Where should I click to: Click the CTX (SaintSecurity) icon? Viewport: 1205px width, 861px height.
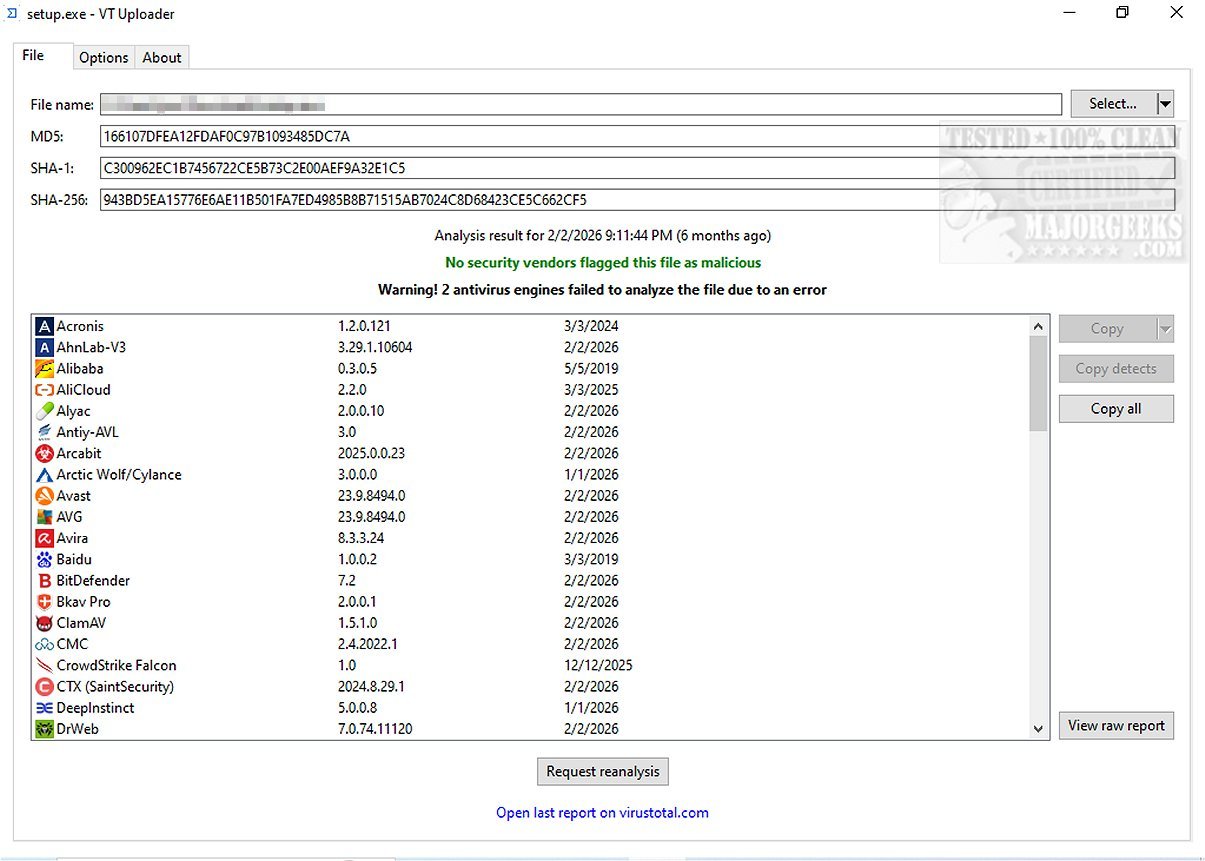coord(44,687)
